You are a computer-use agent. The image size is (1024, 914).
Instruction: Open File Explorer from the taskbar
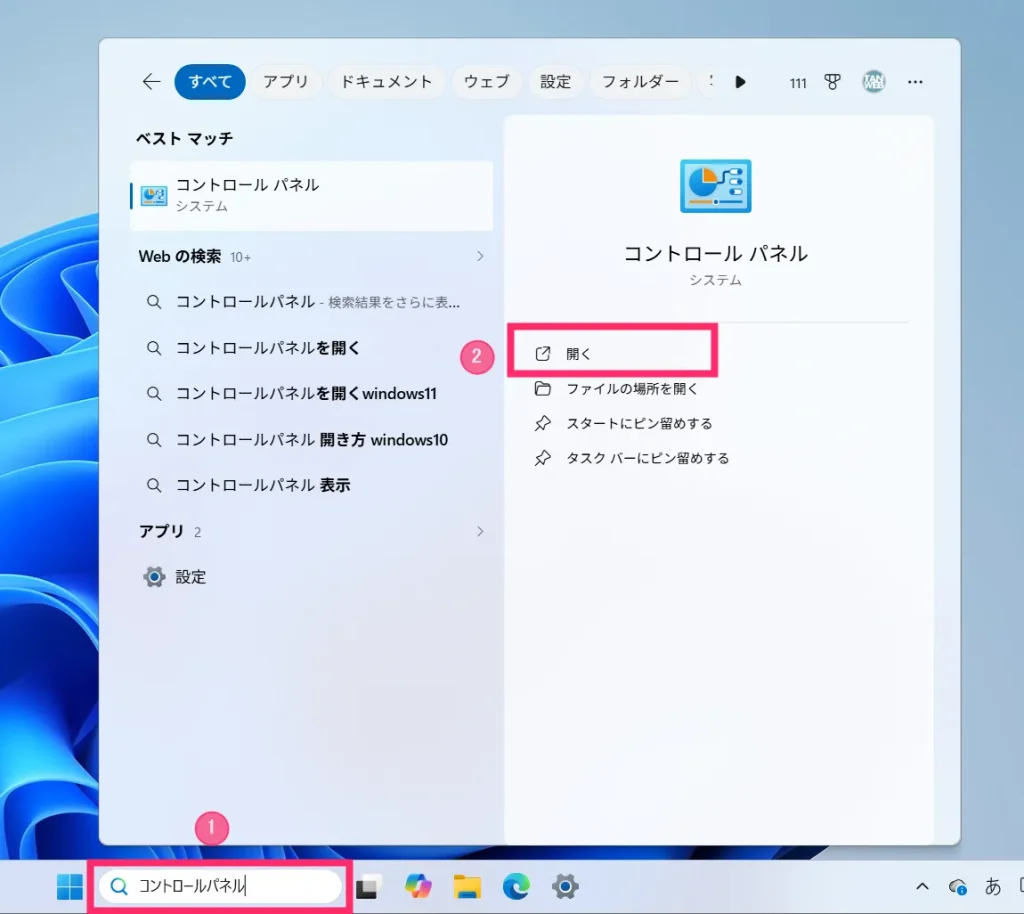pyautogui.click(x=467, y=887)
